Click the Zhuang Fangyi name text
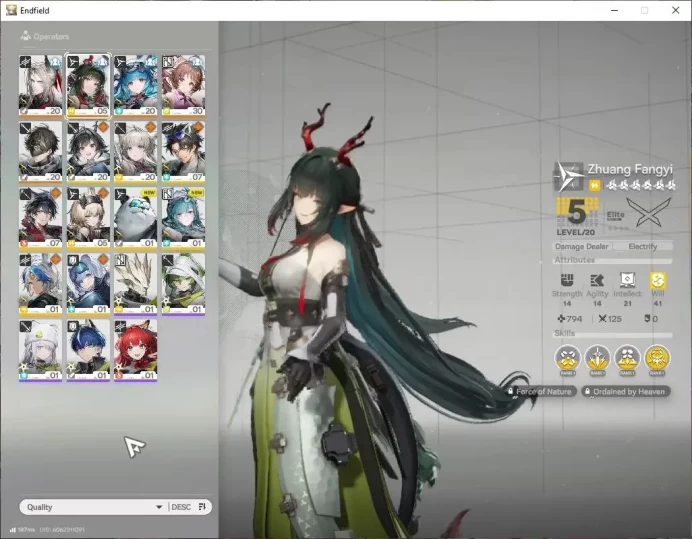692x539 pixels. pos(630,169)
